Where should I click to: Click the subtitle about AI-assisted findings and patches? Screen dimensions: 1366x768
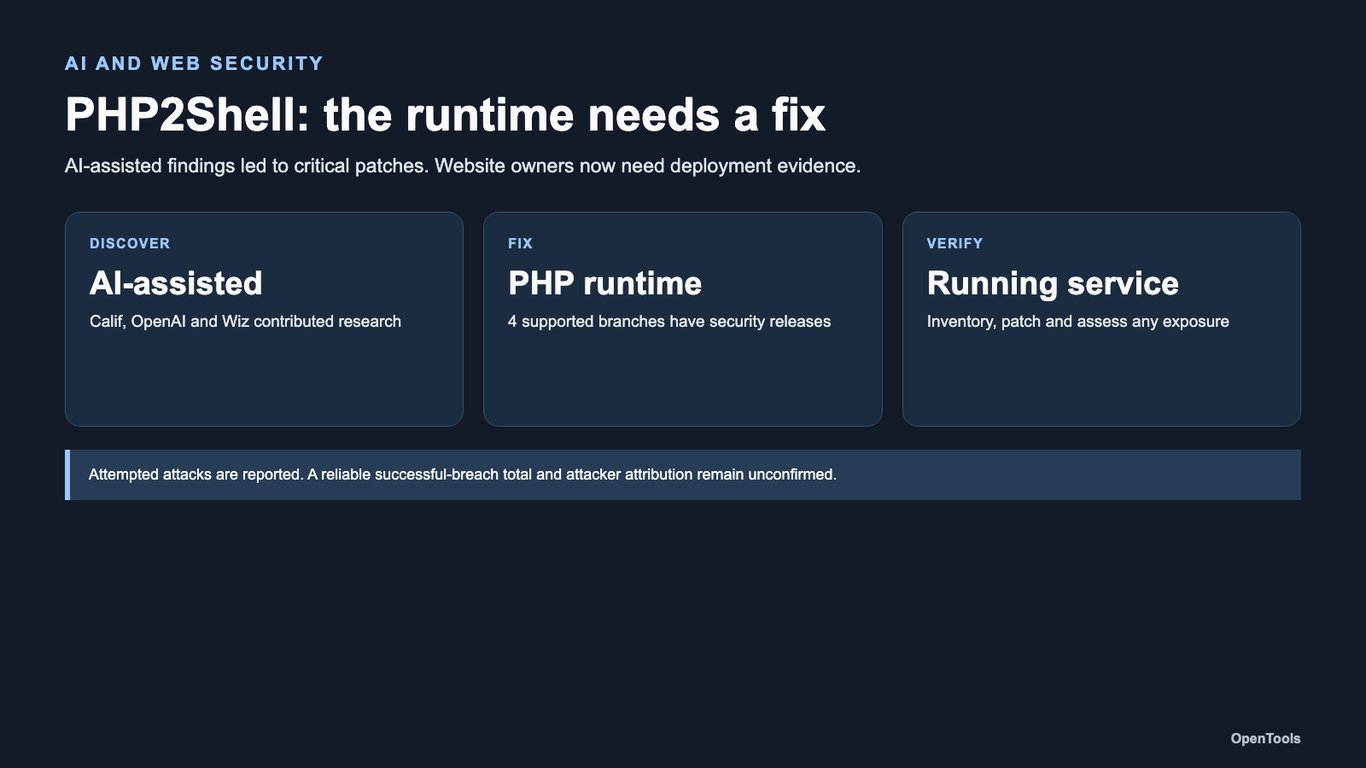[462, 166]
